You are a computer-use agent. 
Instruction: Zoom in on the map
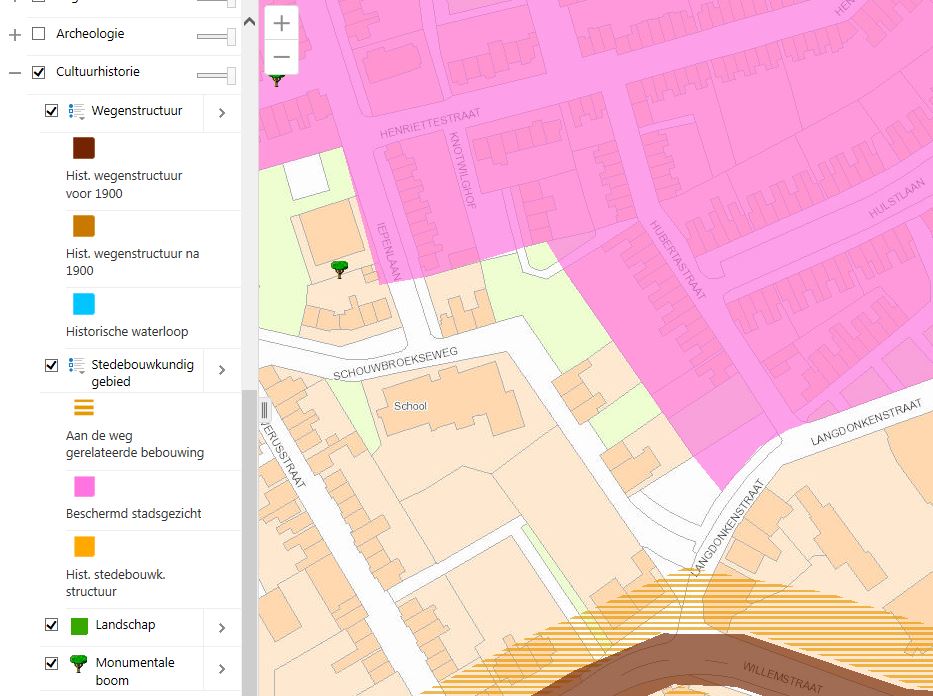tap(281, 23)
